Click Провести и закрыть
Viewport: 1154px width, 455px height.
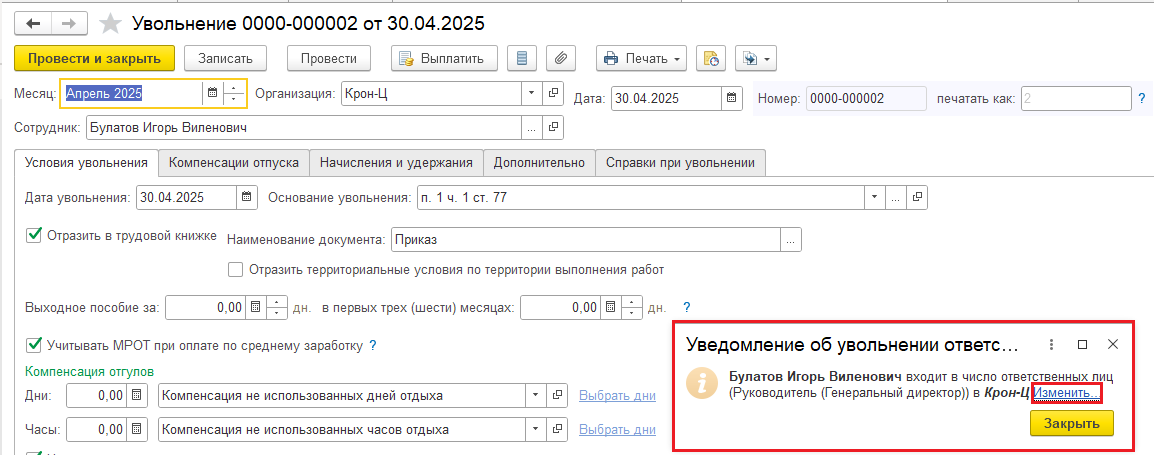(x=94, y=58)
